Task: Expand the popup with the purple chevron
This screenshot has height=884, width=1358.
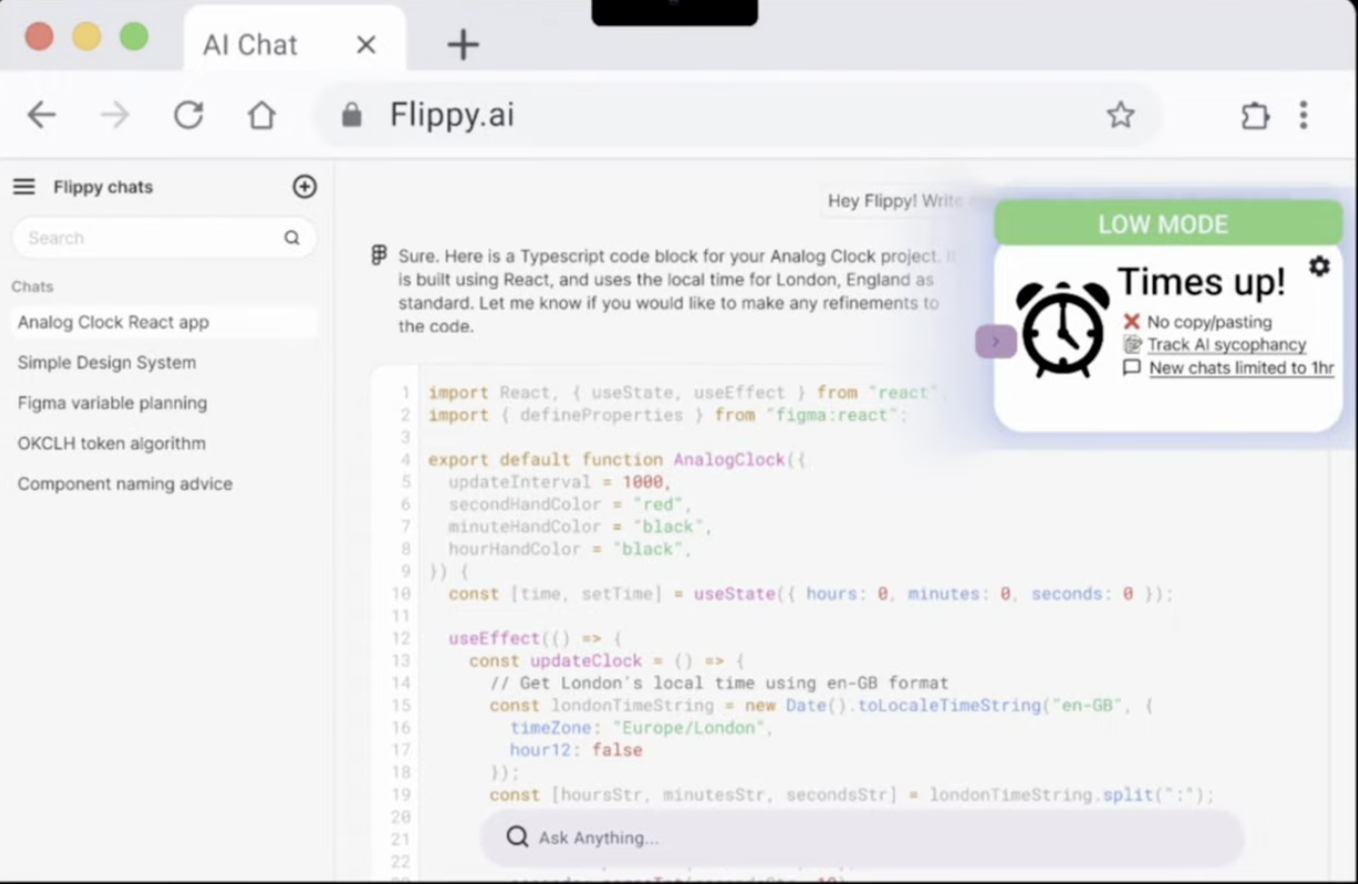Action: (996, 342)
